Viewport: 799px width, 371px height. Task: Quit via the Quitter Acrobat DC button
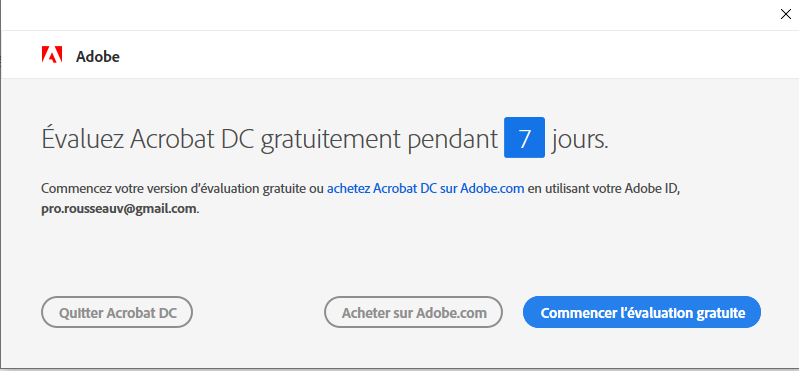[117, 312]
